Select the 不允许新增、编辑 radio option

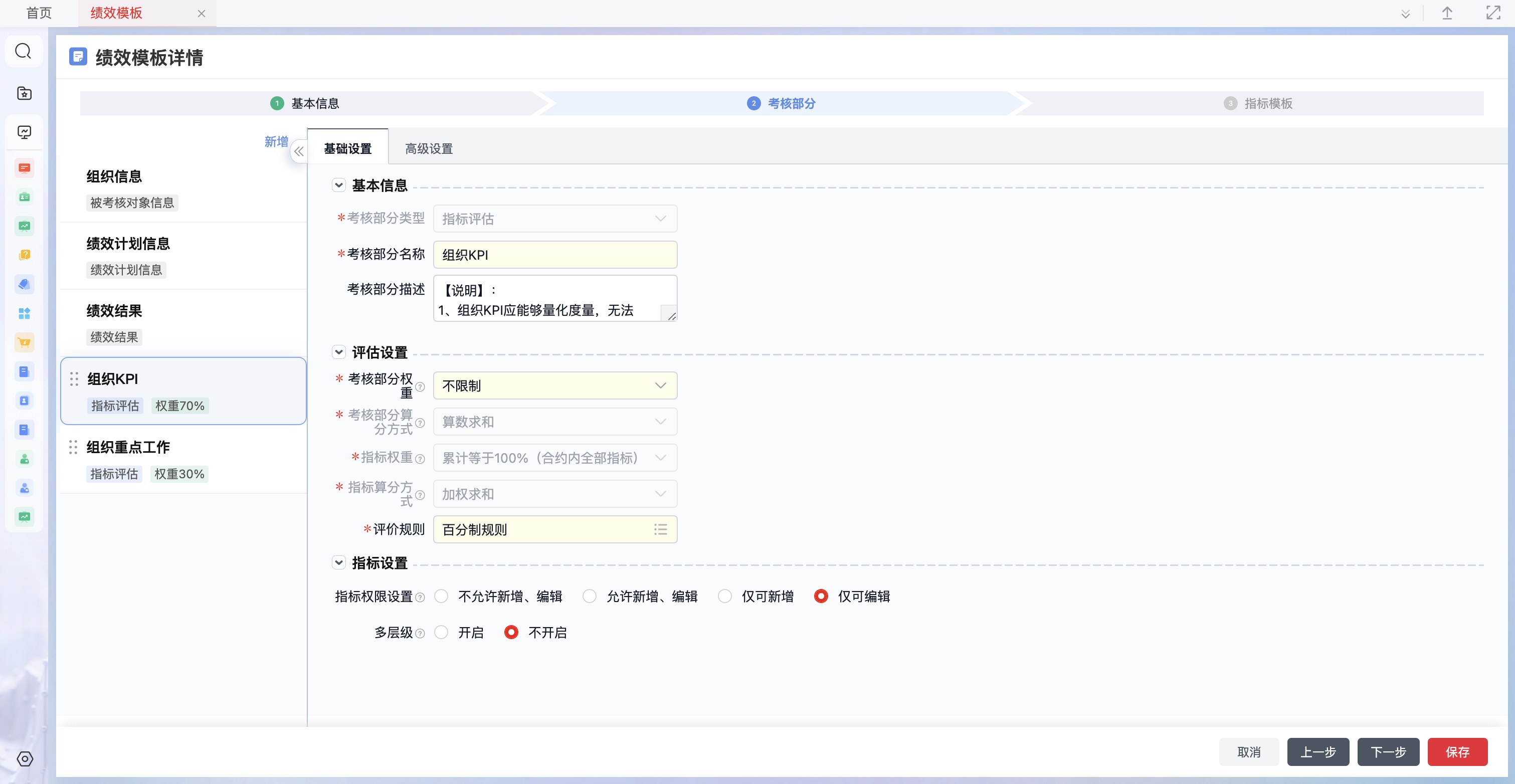(441, 597)
